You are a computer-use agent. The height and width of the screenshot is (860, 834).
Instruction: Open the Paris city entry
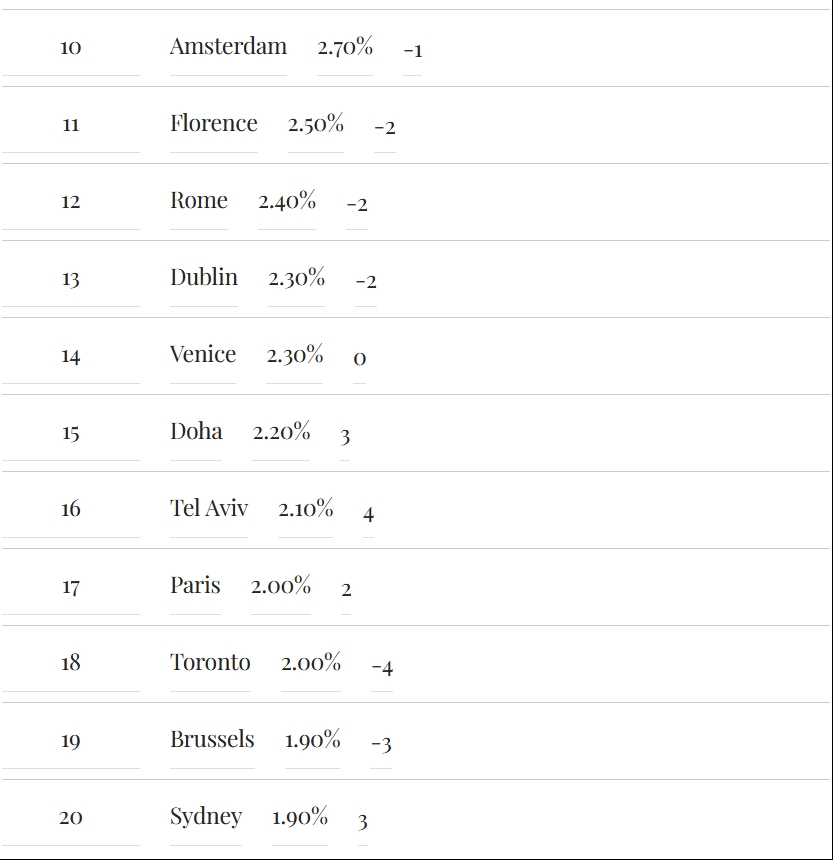click(195, 585)
